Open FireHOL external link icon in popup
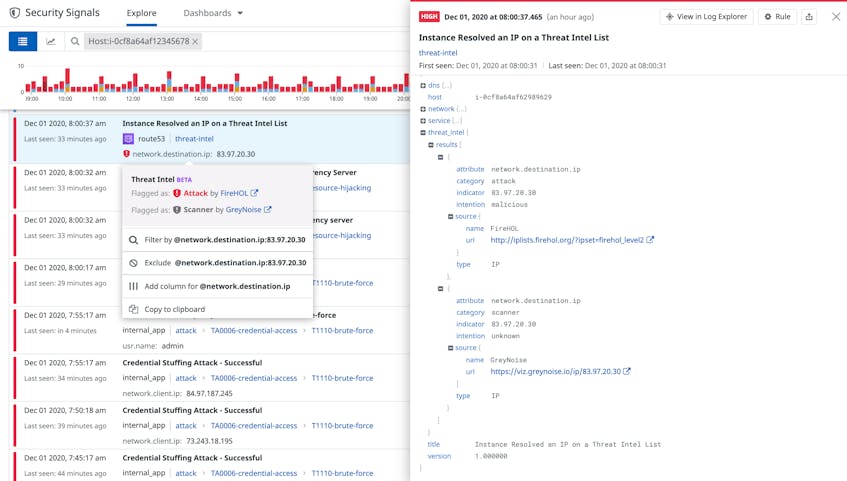Image resolution: width=847 pixels, height=481 pixels. pyautogui.click(x=254, y=193)
